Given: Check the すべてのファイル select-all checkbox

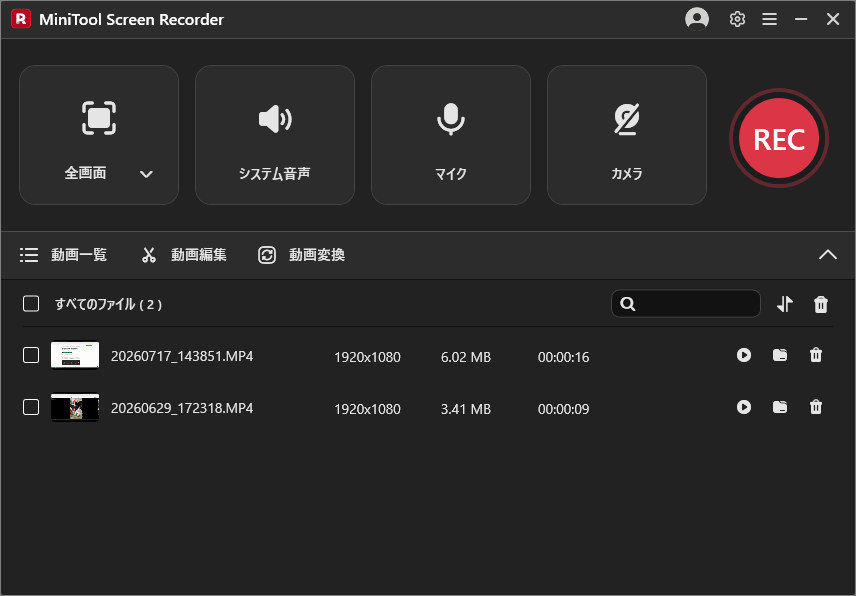Looking at the screenshot, I should [x=31, y=303].
